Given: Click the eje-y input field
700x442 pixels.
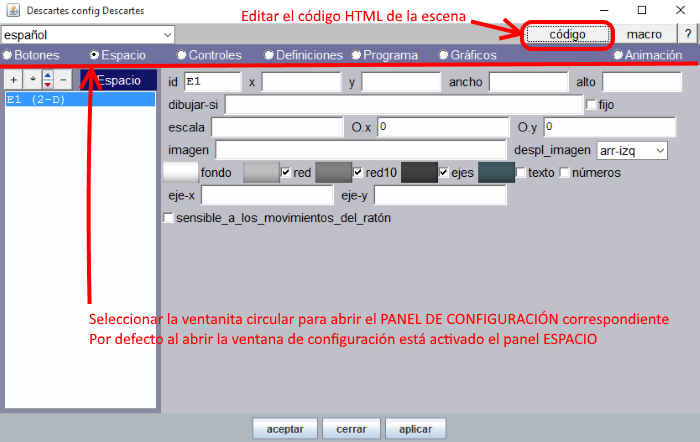Looking at the screenshot, I should click(440, 195).
